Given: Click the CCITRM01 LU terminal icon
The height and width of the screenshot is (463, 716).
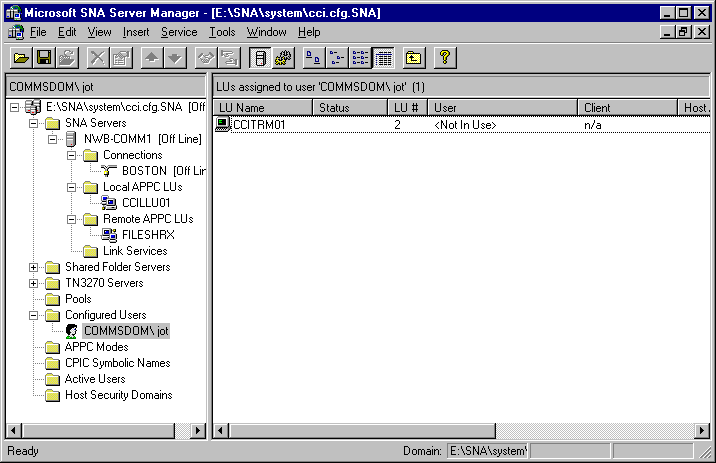Looking at the screenshot, I should tap(222, 125).
